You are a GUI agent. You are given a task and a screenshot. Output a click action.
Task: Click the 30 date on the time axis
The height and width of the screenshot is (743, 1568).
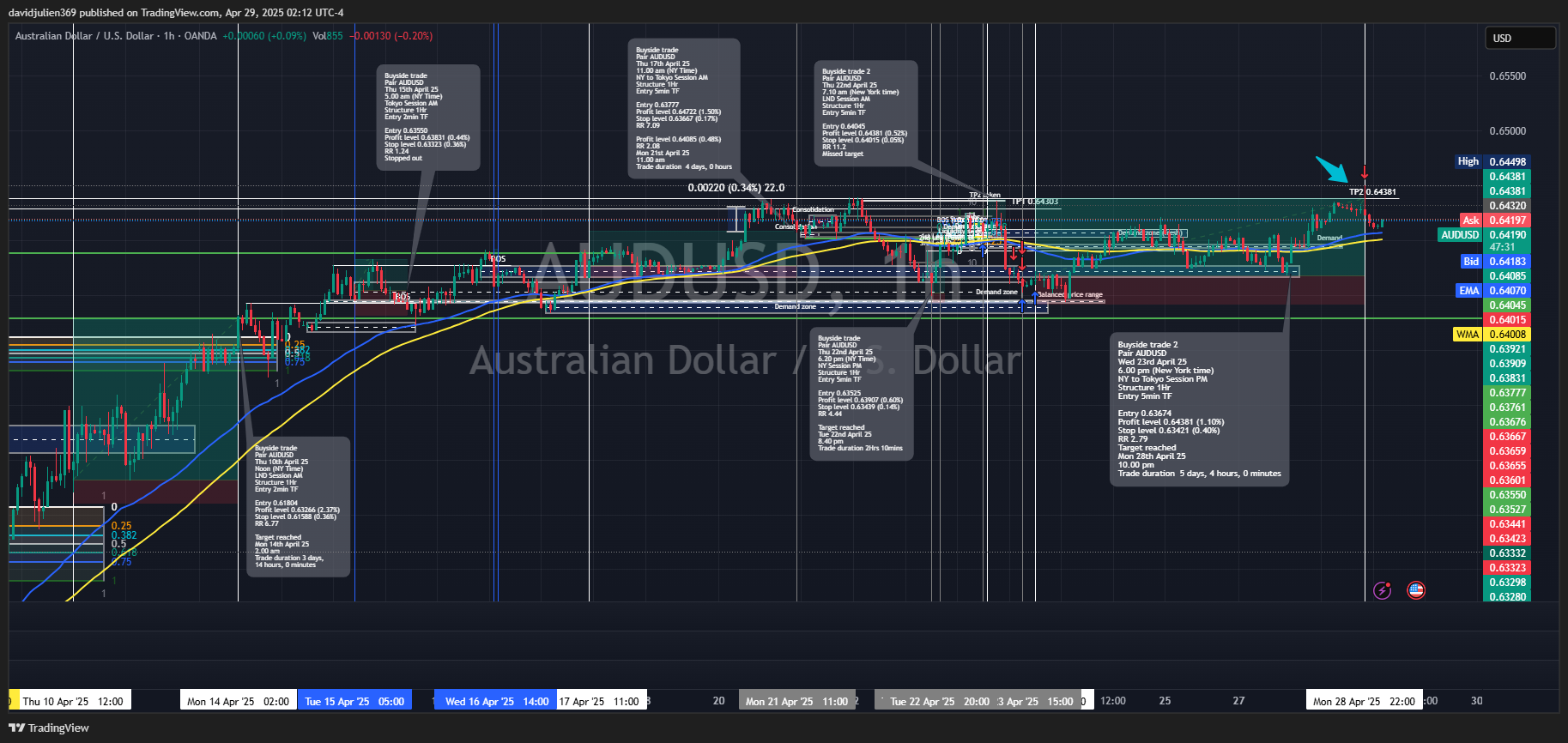[x=1476, y=701]
